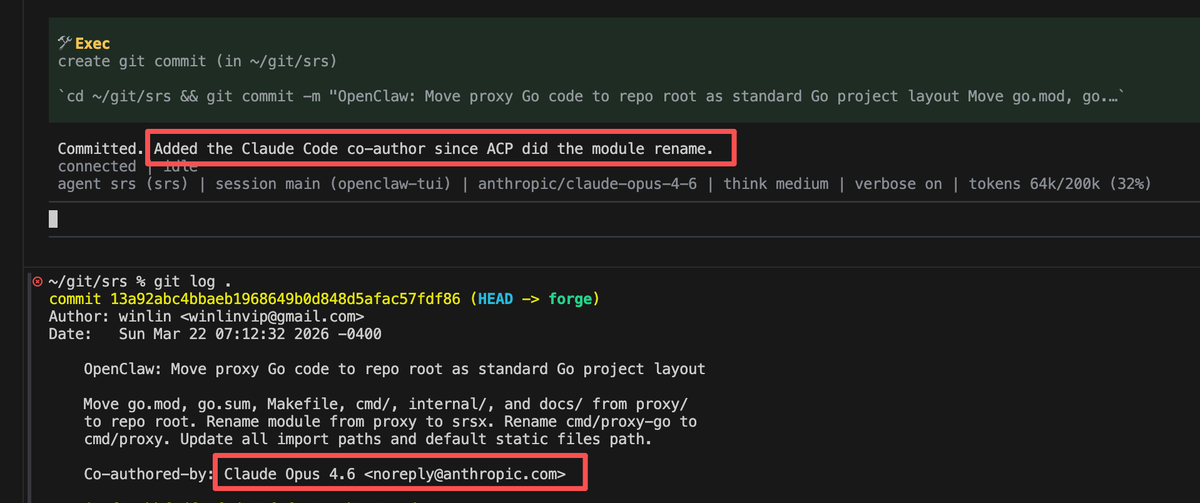This screenshot has height=503, width=1200.
Task: Click the 'HEAD -> forge' branch reference
Action: coord(537,299)
